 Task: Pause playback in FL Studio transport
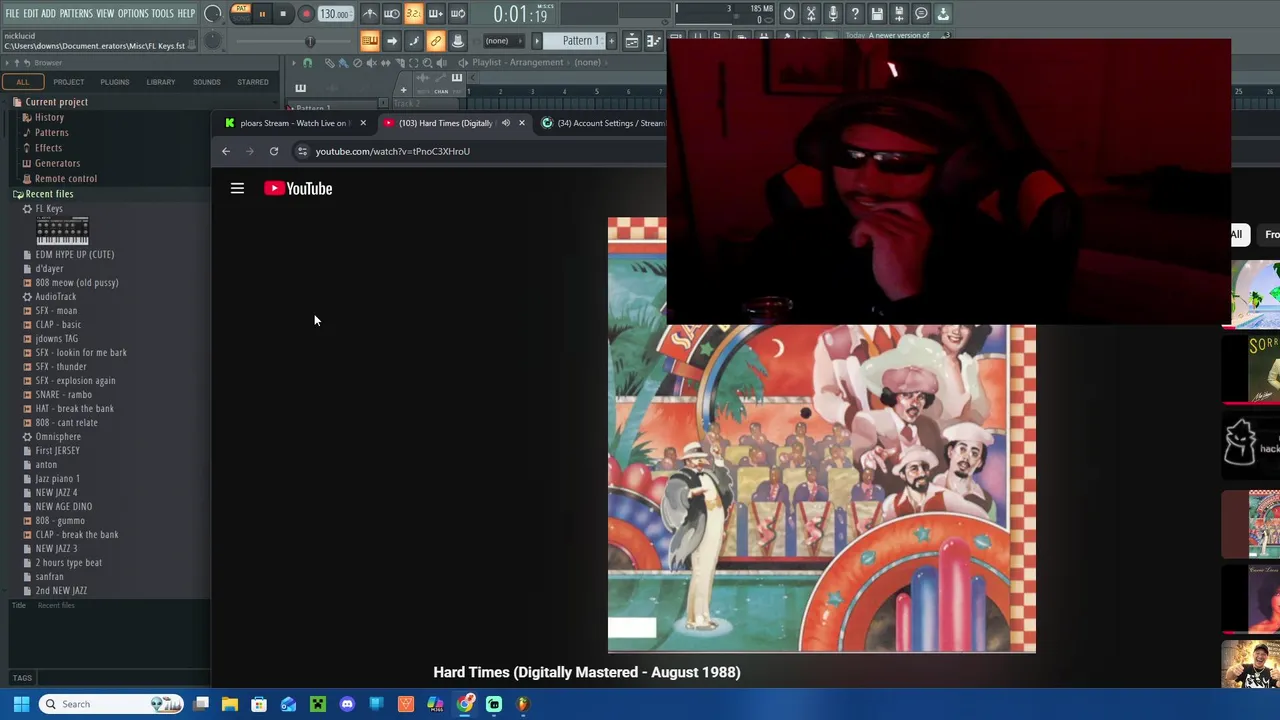pos(262,14)
